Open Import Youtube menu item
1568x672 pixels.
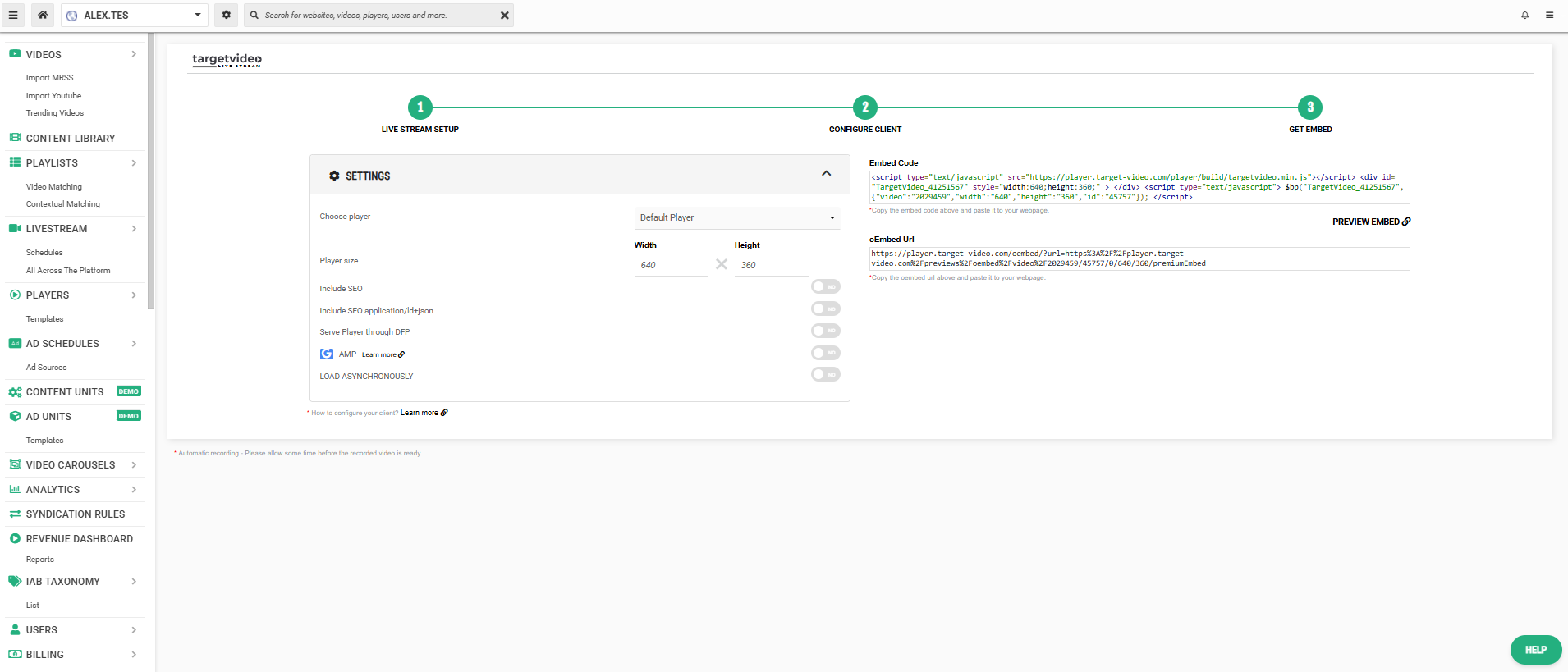click(x=53, y=96)
